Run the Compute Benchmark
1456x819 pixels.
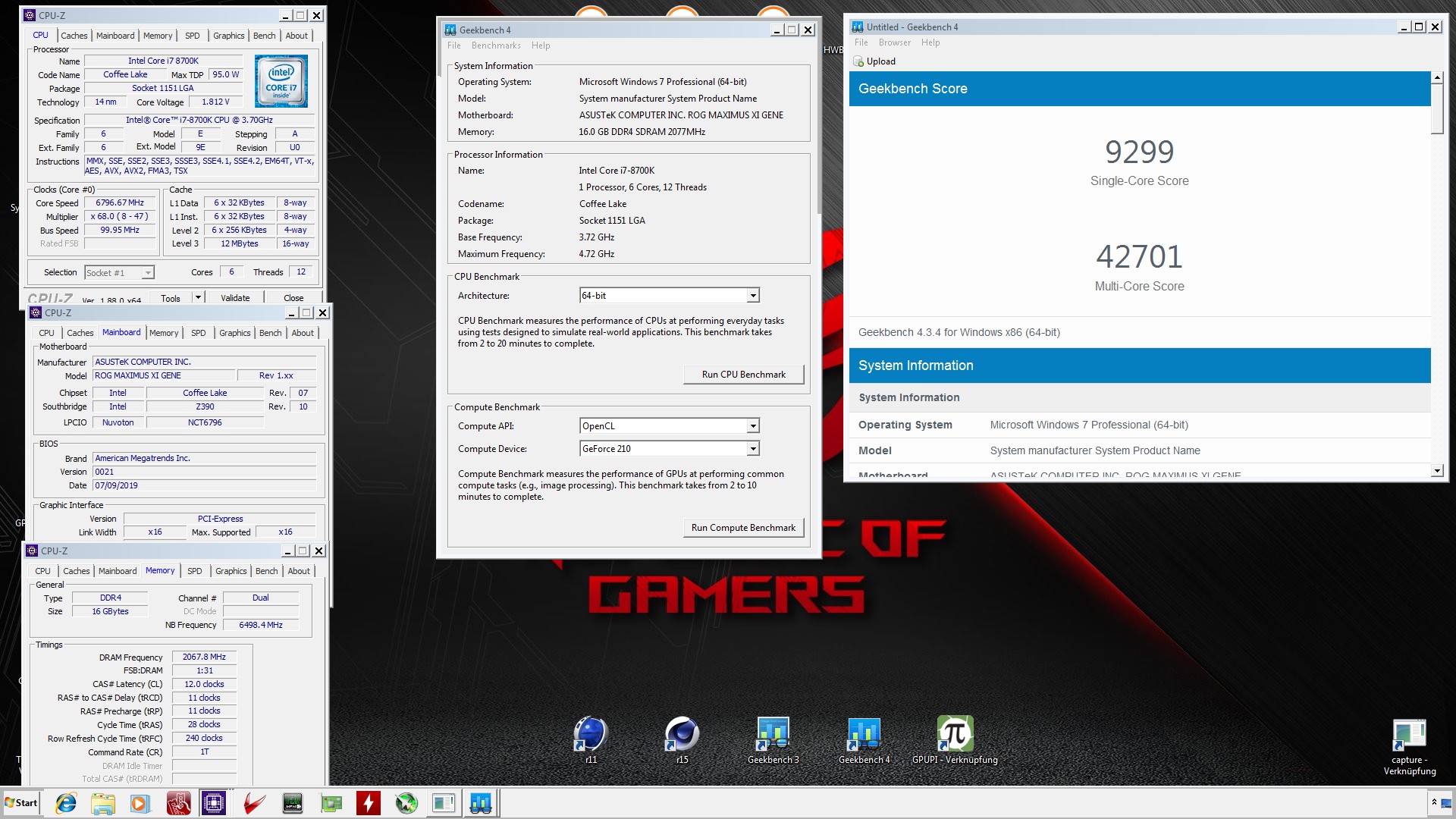743,528
